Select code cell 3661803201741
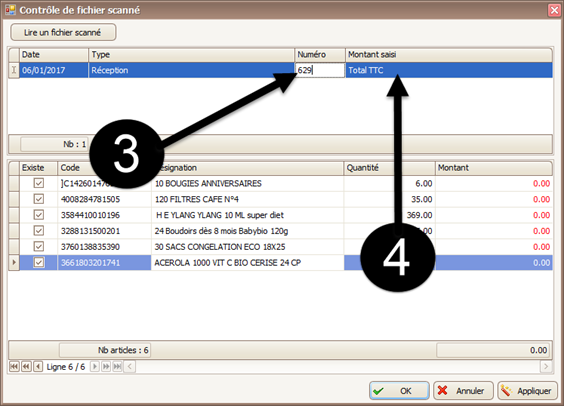Viewport: 566px width, 409px height. click(x=104, y=262)
